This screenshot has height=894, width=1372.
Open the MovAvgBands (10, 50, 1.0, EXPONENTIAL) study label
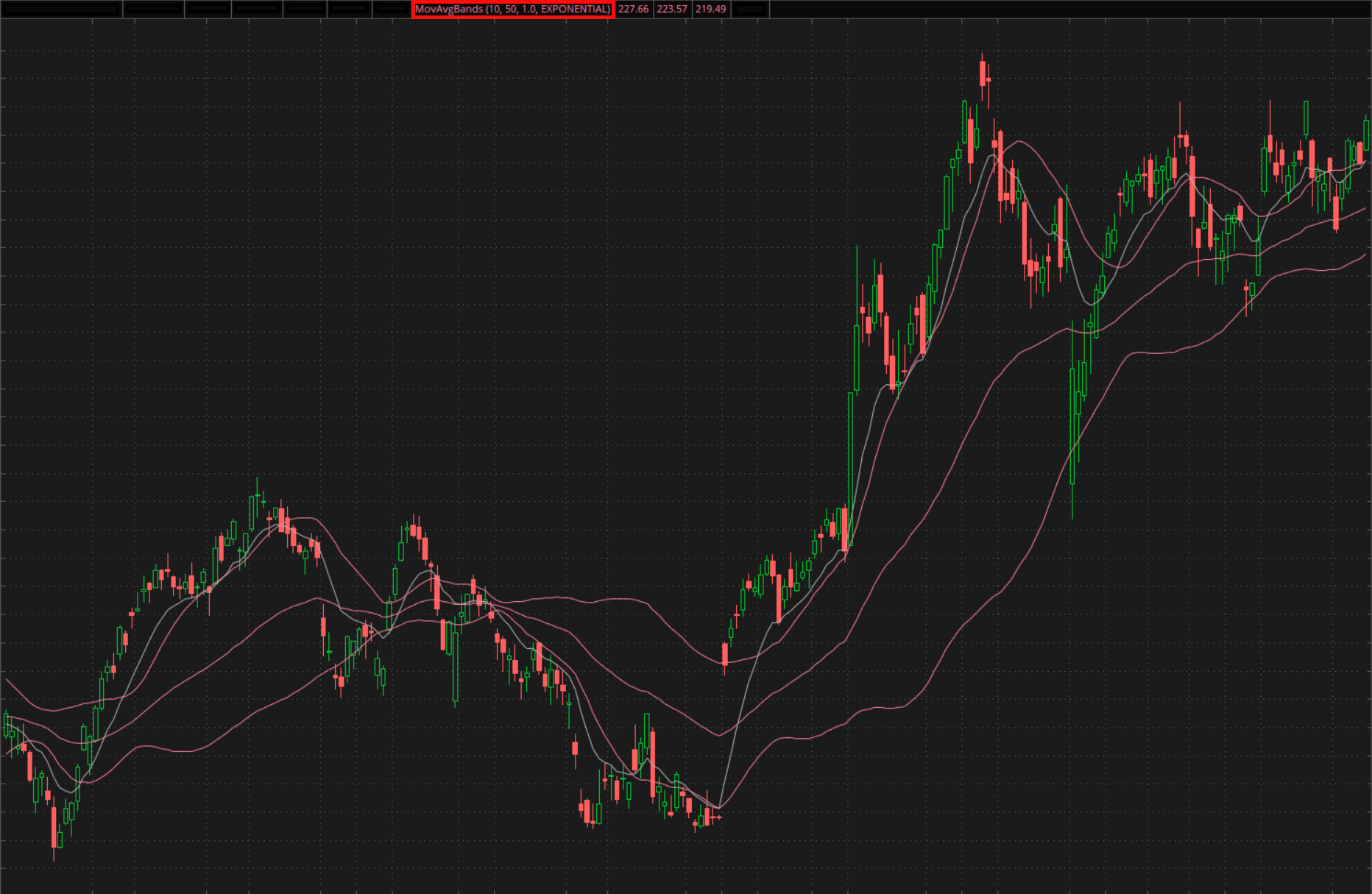(513, 10)
